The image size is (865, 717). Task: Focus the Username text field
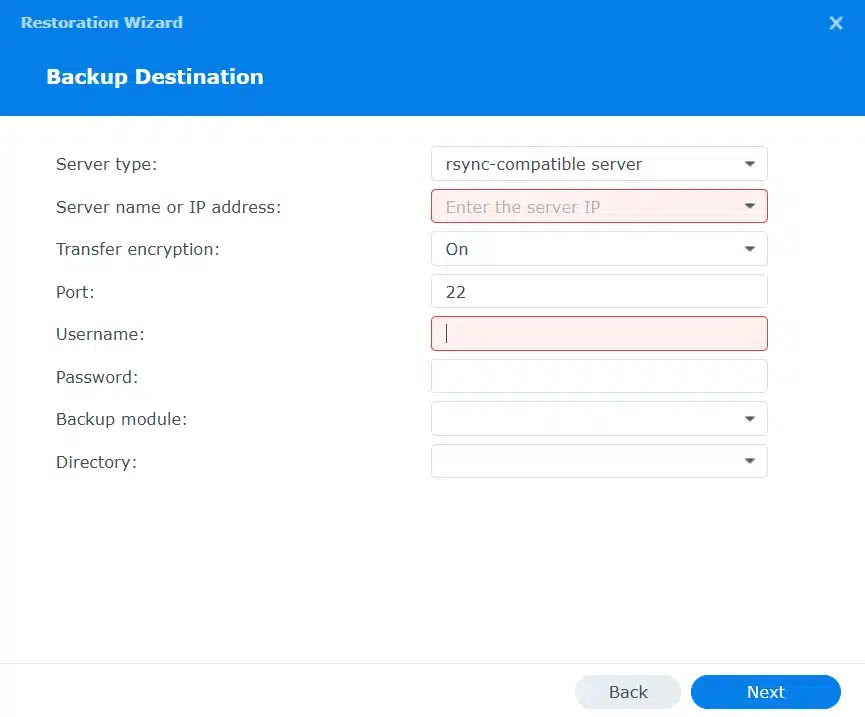tap(598, 334)
